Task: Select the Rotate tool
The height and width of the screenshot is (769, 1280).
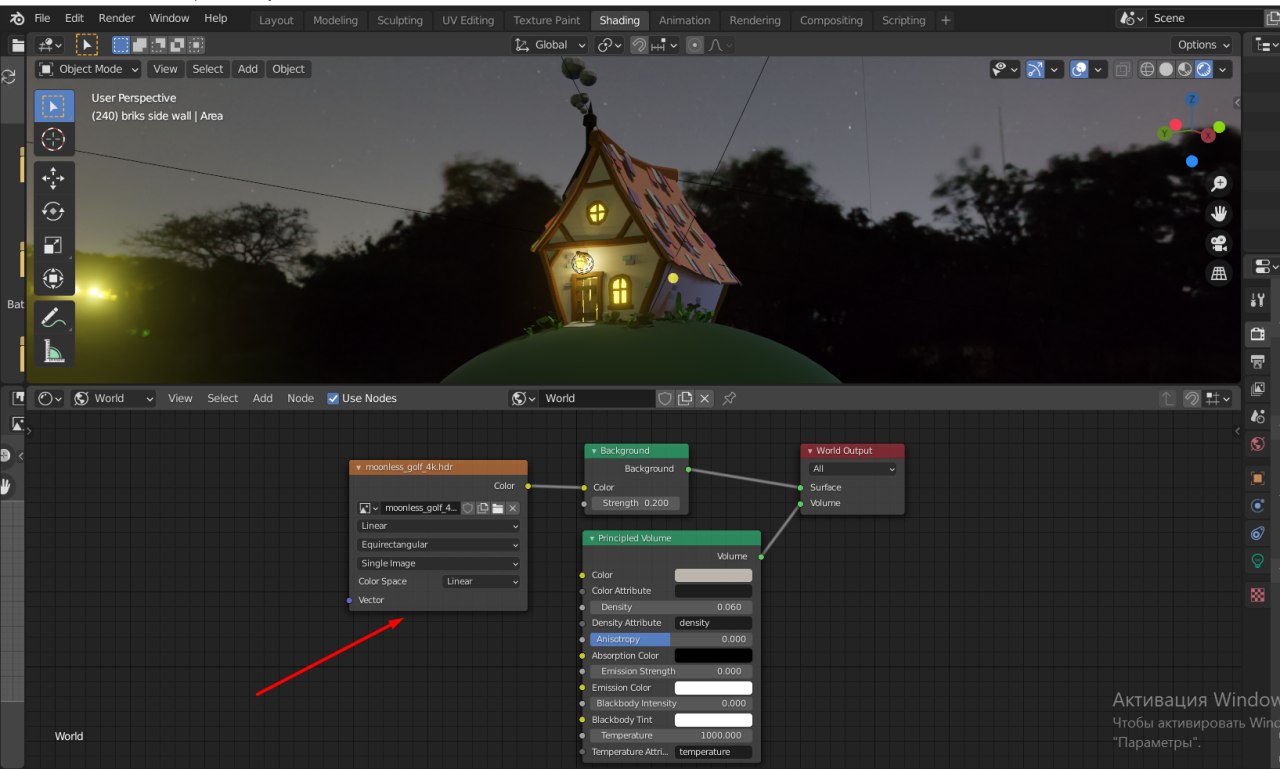Action: [54, 211]
